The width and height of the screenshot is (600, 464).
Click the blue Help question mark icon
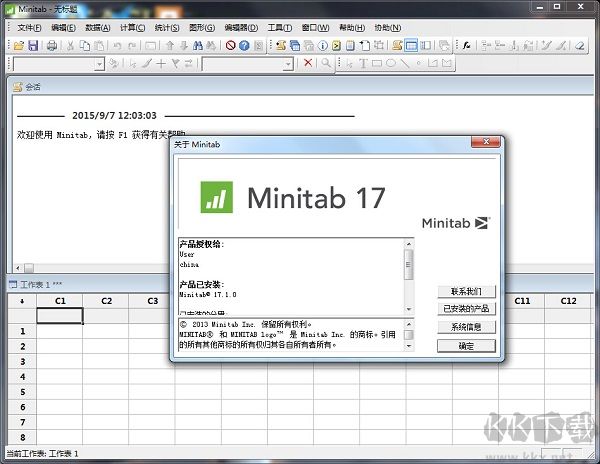pos(244,46)
